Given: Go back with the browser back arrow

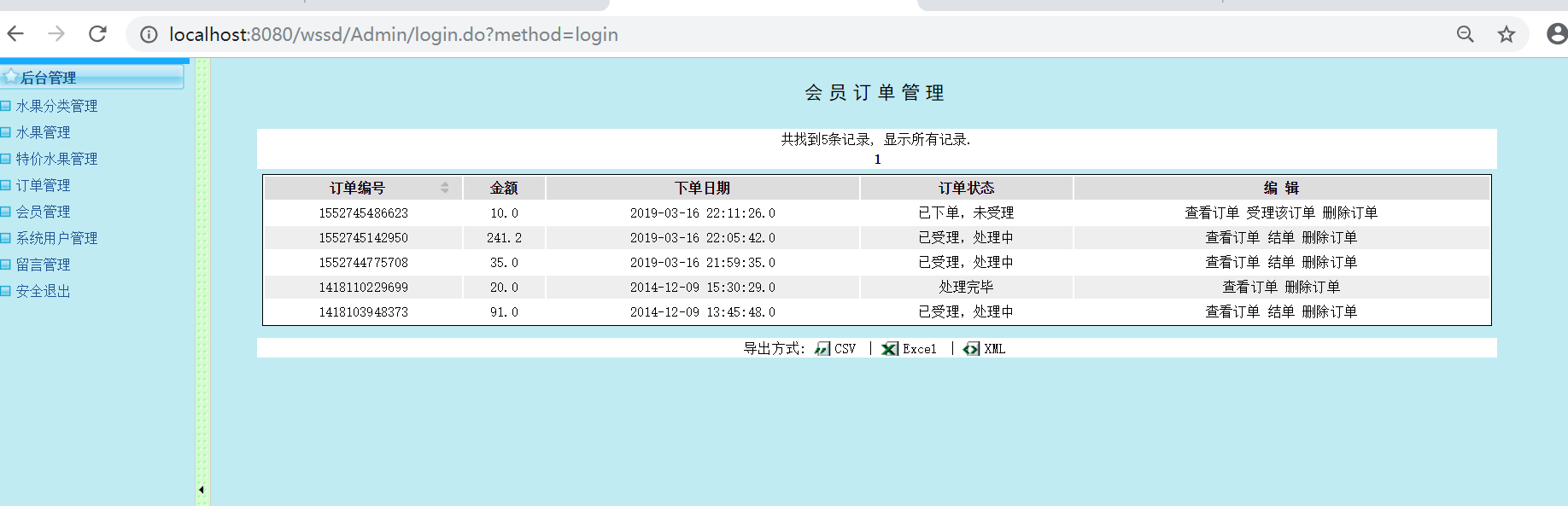Looking at the screenshot, I should (15, 34).
